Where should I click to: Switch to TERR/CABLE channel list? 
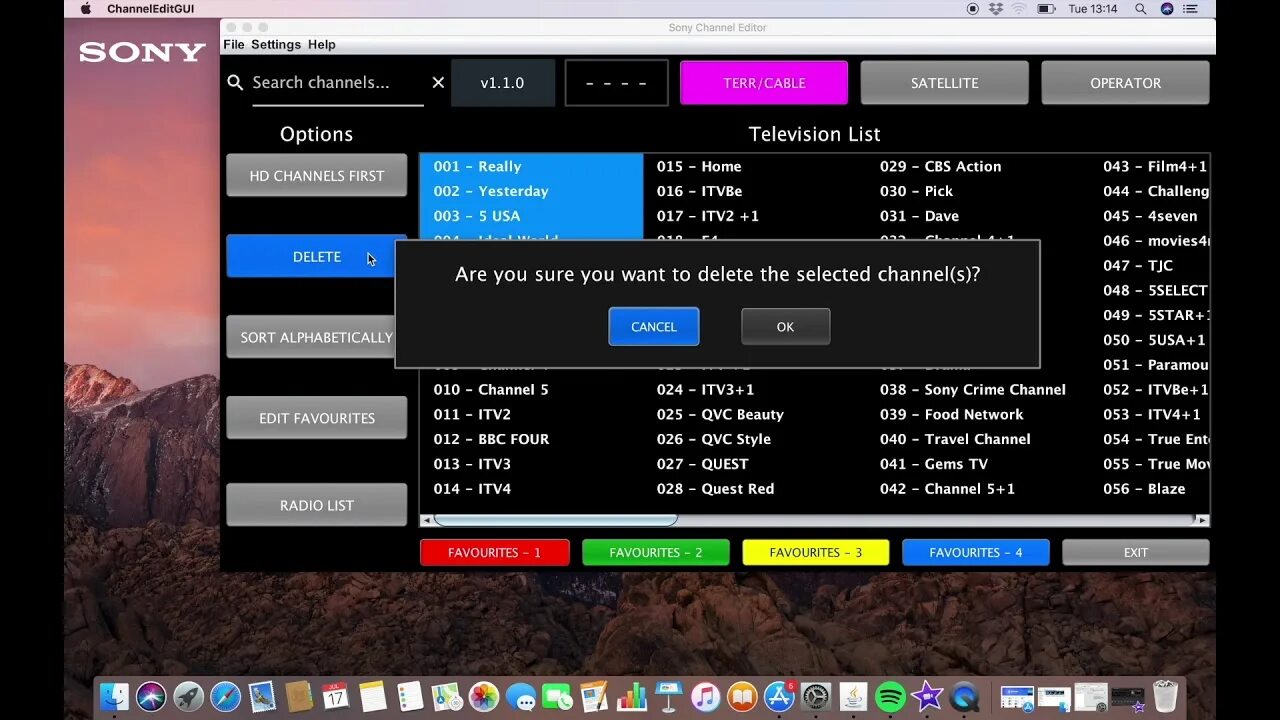764,83
